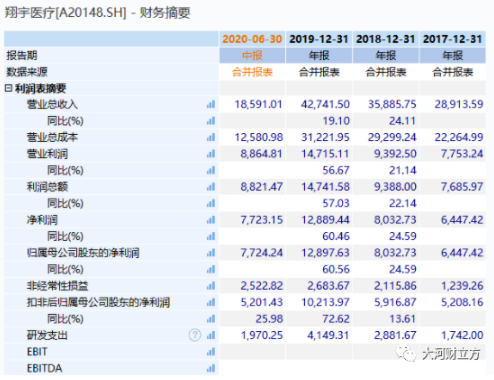The image size is (494, 380).
Task: Click parent net profit value 12,897.63
Action: [x=325, y=253]
